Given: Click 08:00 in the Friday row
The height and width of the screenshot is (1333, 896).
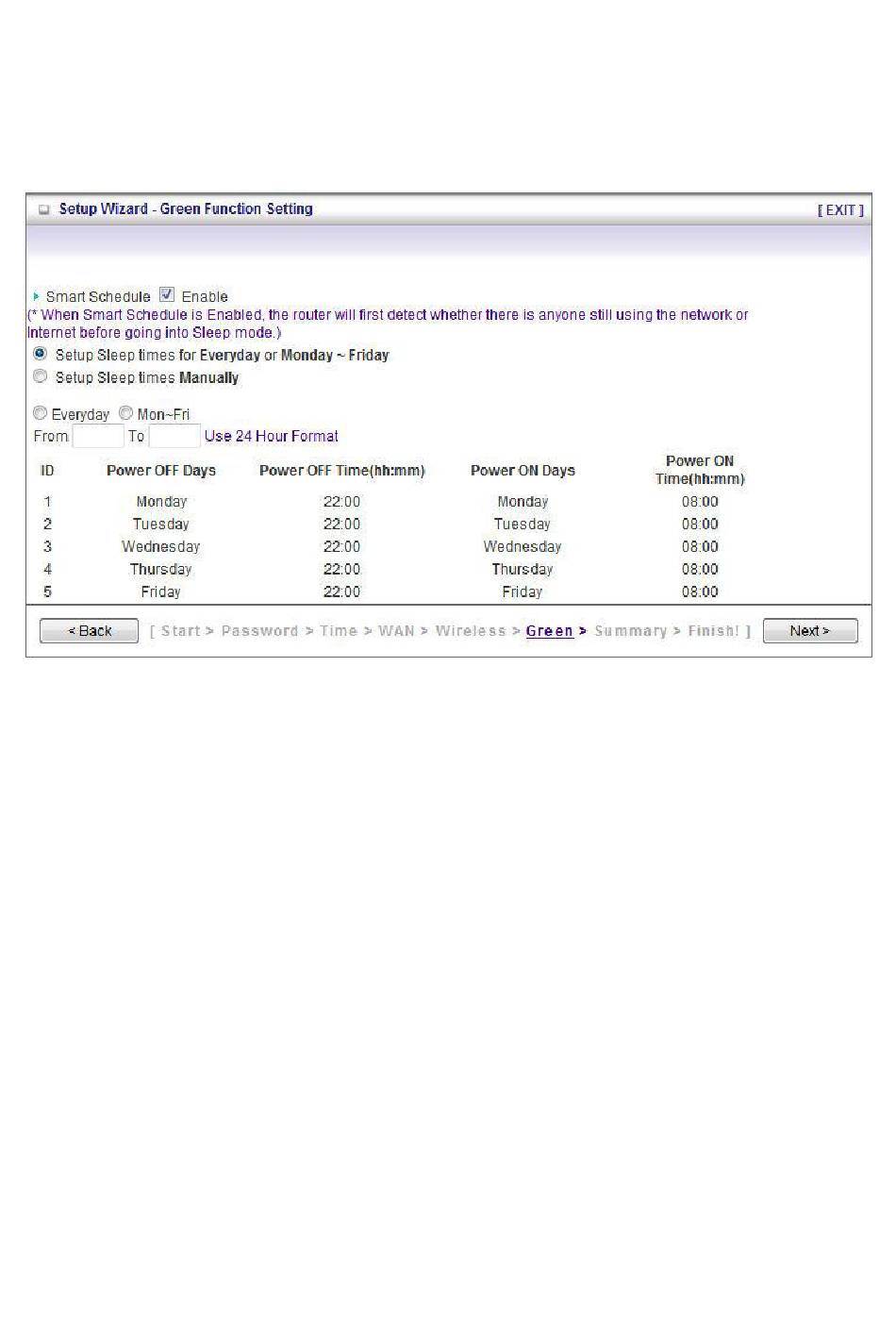Looking at the screenshot, I should click(x=700, y=592).
